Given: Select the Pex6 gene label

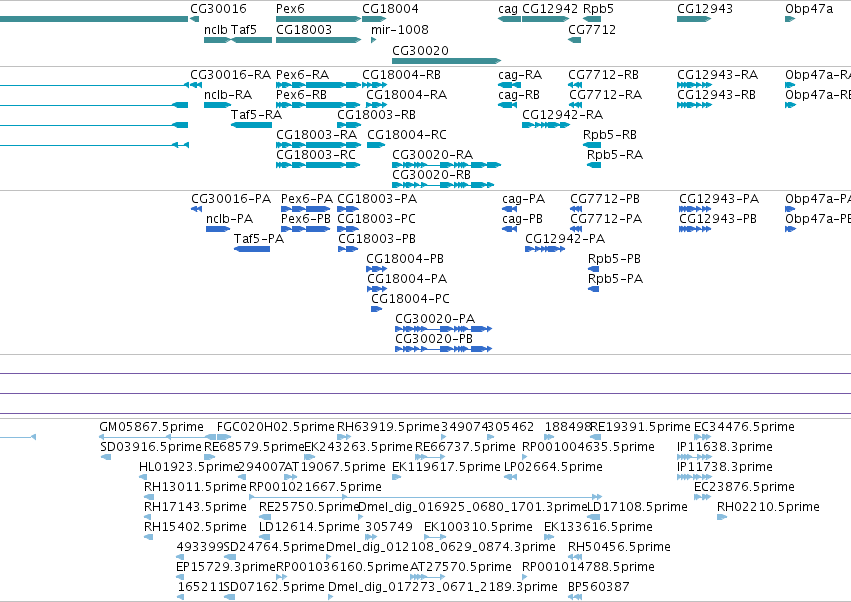Looking at the screenshot, I should [x=290, y=9].
